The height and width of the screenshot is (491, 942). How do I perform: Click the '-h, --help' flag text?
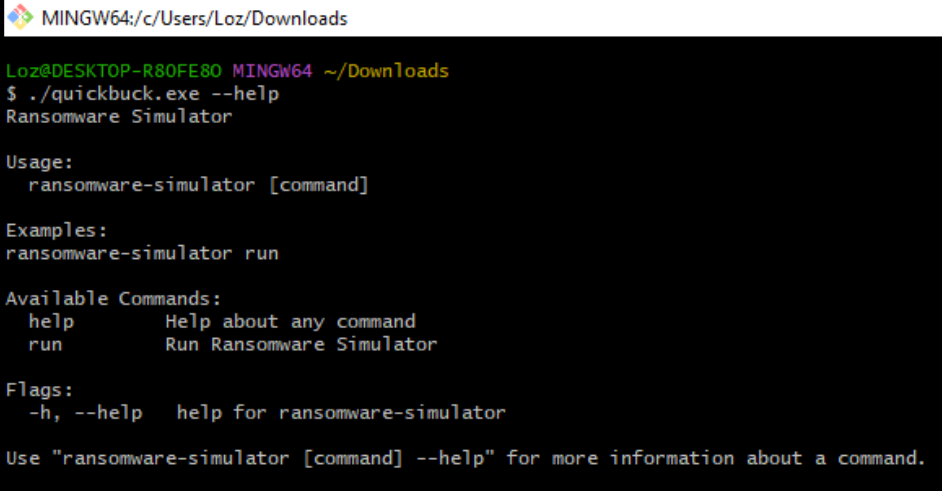86,413
